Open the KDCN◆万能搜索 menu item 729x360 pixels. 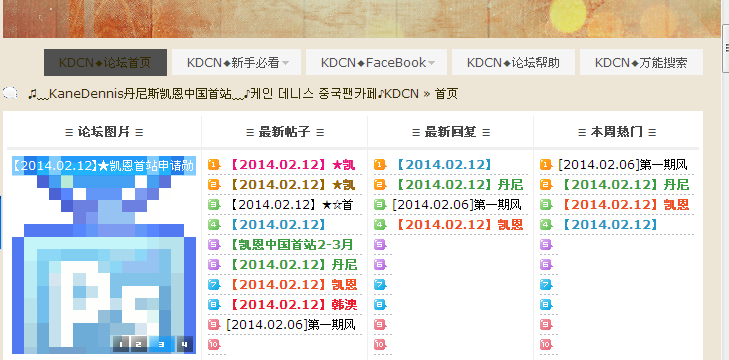pyautogui.click(x=641, y=62)
